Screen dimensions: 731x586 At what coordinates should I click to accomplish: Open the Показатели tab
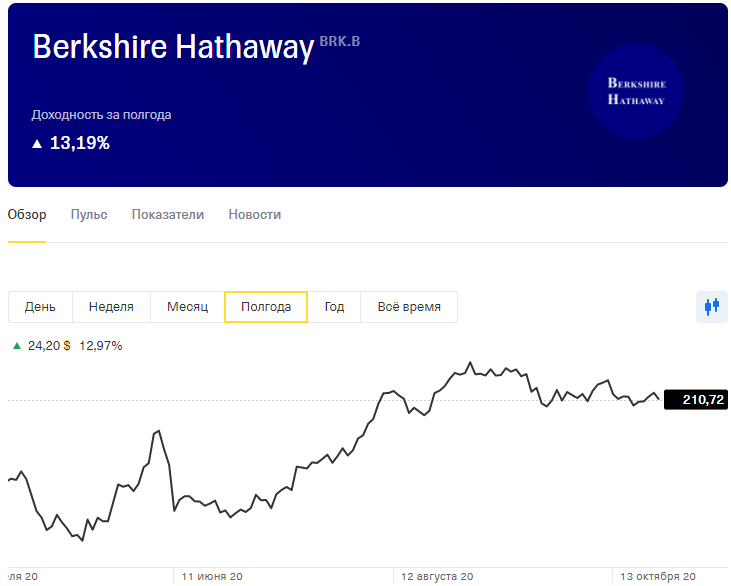click(168, 214)
